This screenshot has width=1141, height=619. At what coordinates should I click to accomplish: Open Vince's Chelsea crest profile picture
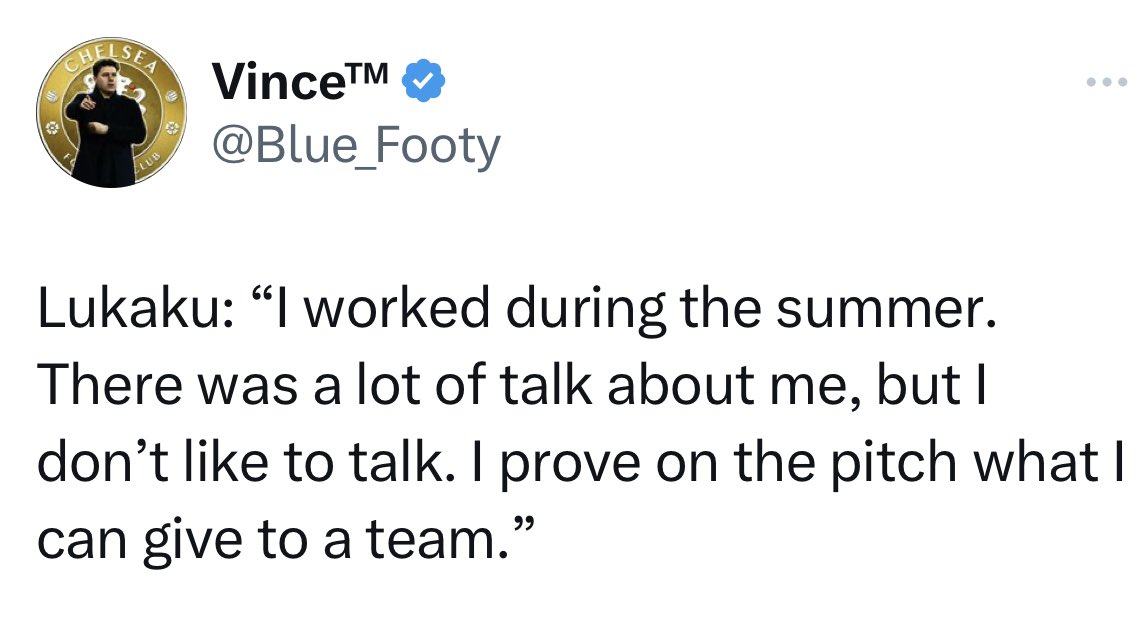tap(111, 113)
